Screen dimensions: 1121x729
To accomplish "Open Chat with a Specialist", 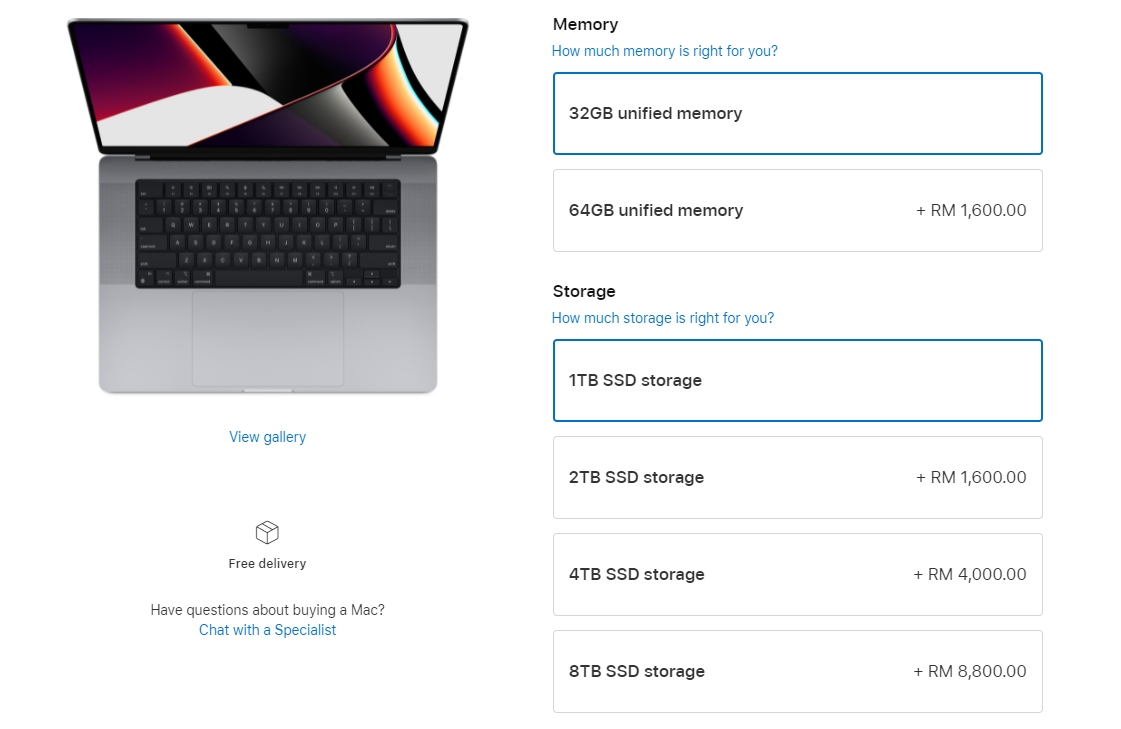I will pos(267,630).
